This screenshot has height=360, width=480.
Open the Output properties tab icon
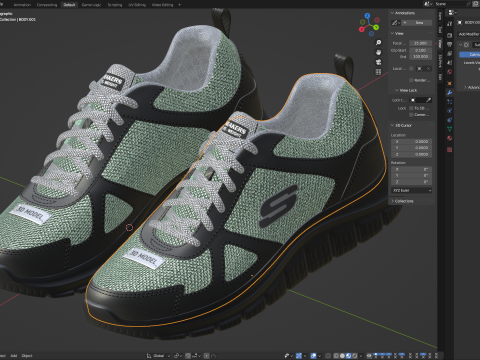pyautogui.click(x=450, y=44)
